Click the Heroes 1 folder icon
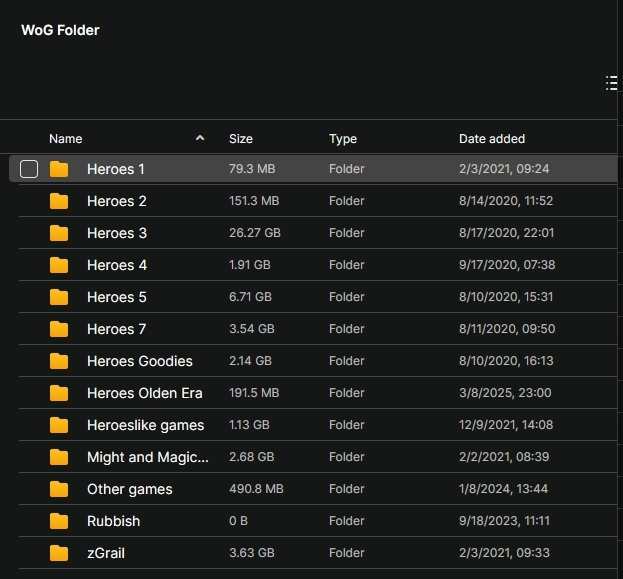623x579 pixels. coord(59,169)
